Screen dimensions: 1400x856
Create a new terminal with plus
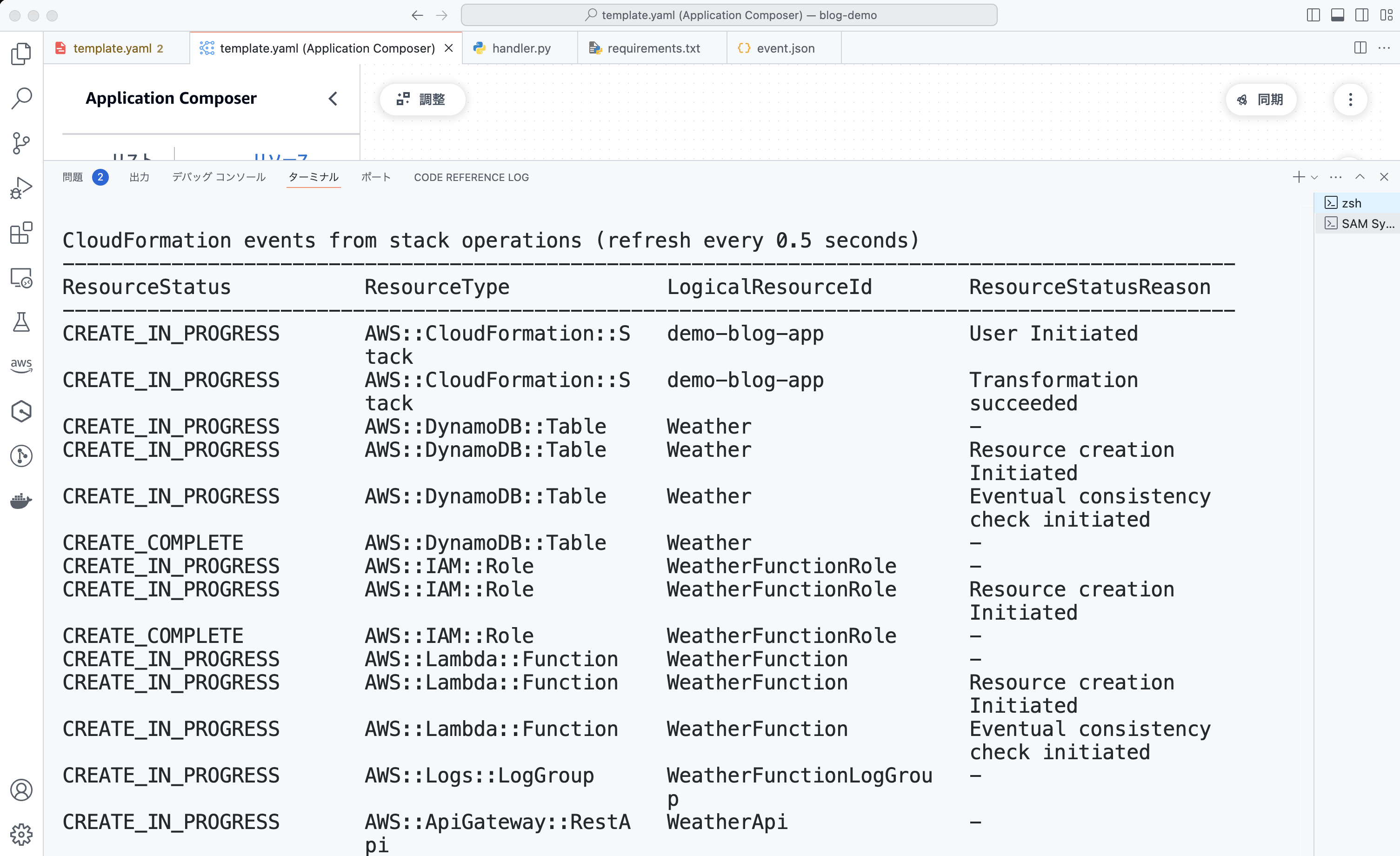point(1298,177)
